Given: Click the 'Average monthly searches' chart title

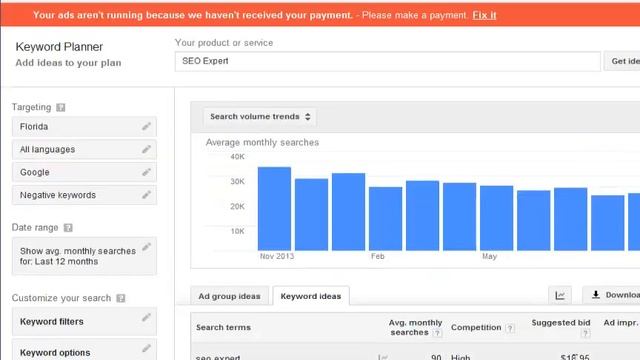Looking at the screenshot, I should [262, 142].
